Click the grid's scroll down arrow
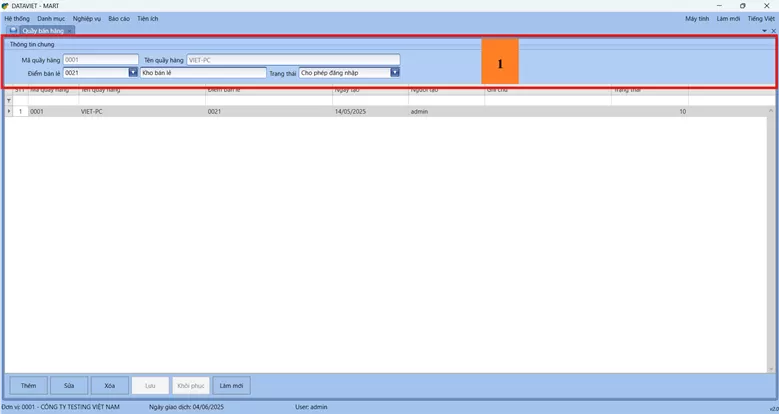Screen dimensions: 779x414 (771, 369)
